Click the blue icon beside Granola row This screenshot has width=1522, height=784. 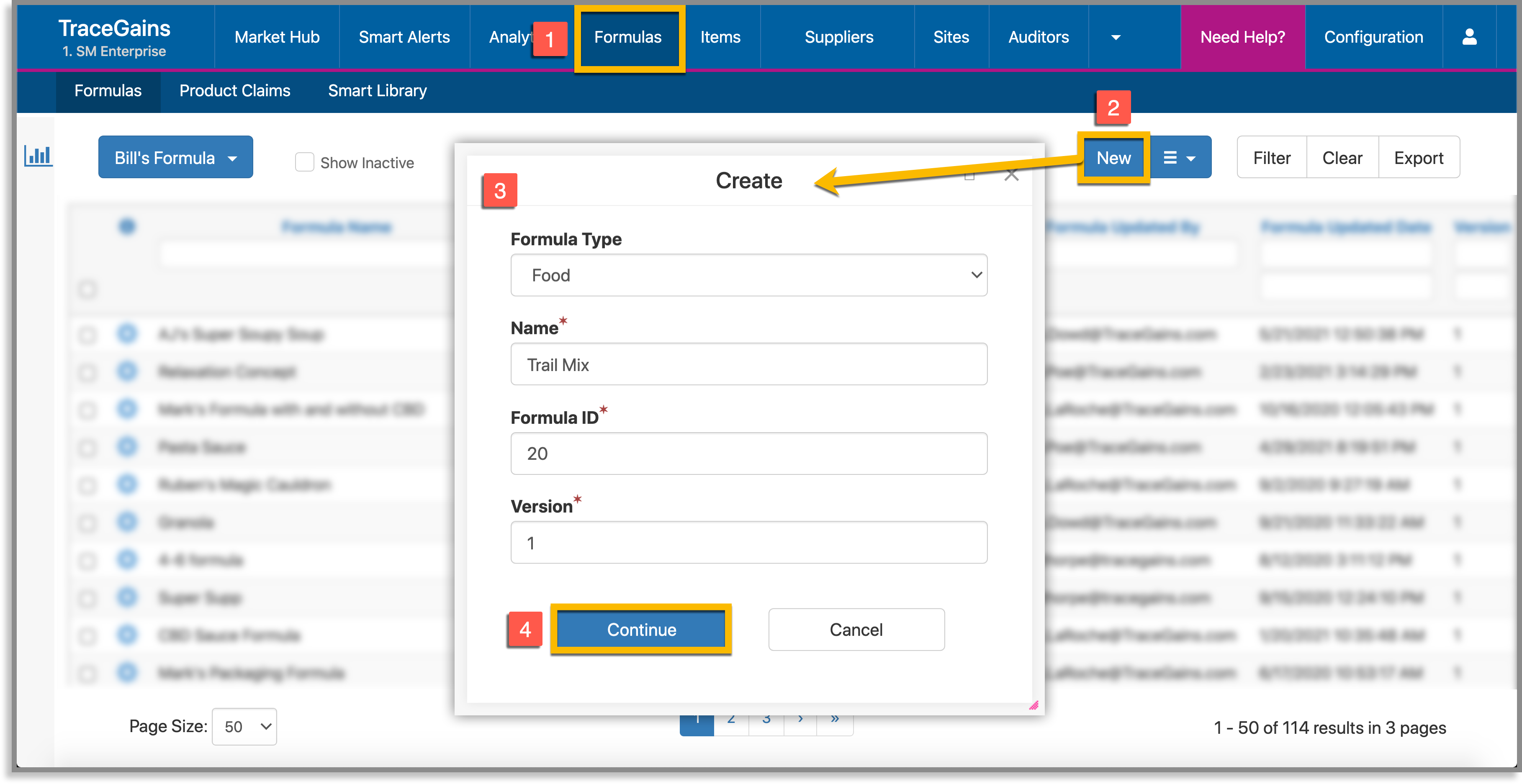[x=127, y=522]
